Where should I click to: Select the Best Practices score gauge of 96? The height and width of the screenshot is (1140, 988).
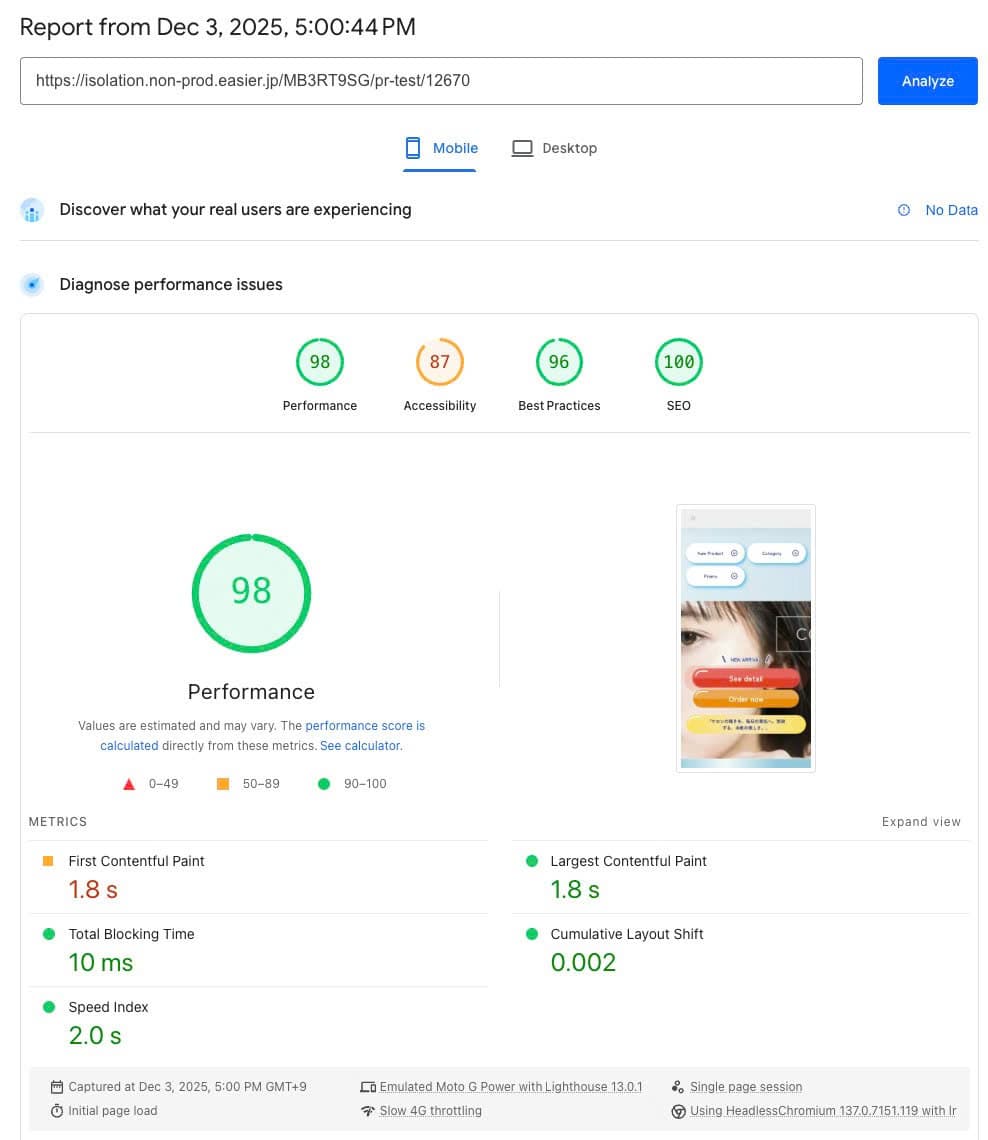click(x=559, y=363)
